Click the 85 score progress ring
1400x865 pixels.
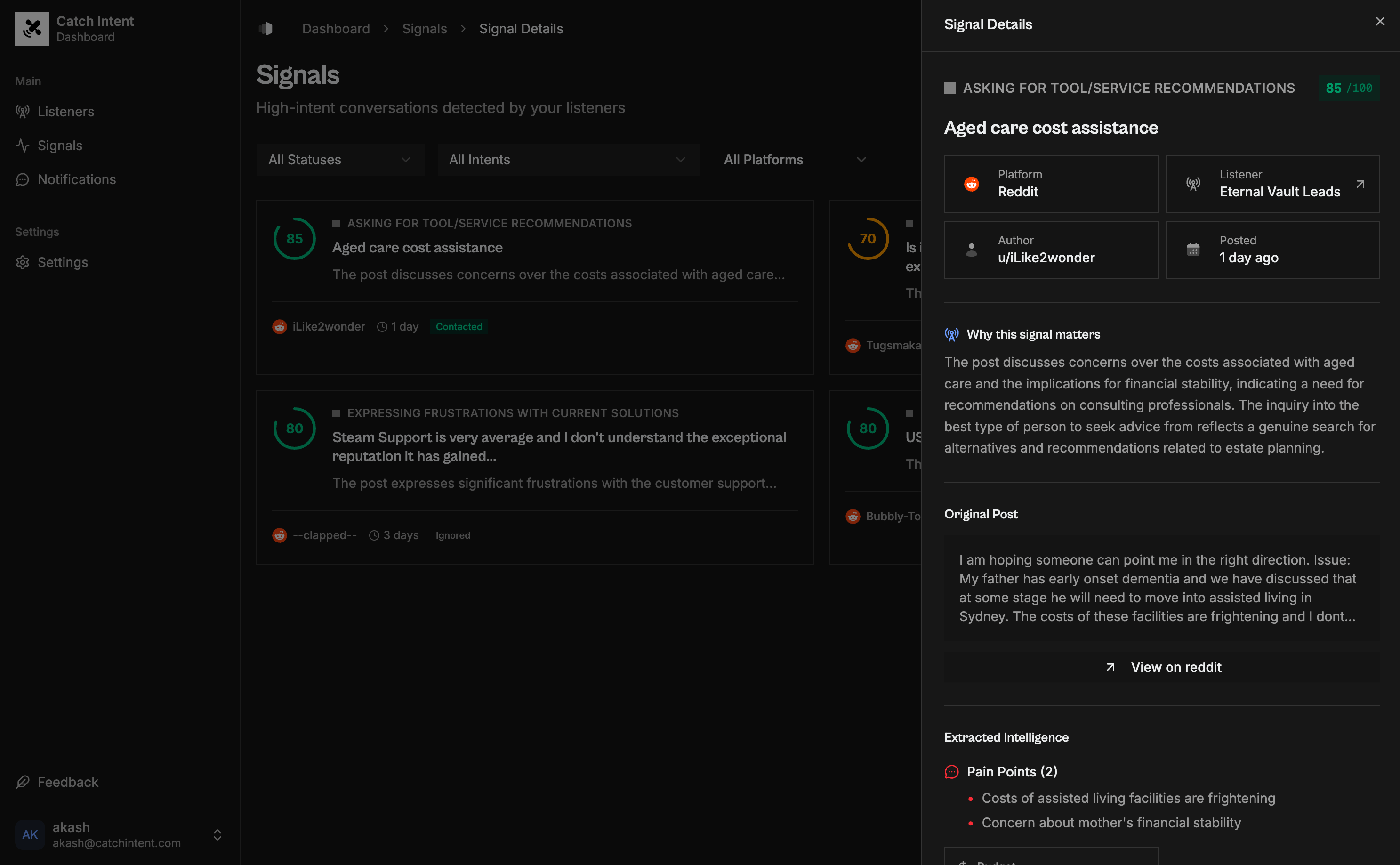pyautogui.click(x=295, y=239)
